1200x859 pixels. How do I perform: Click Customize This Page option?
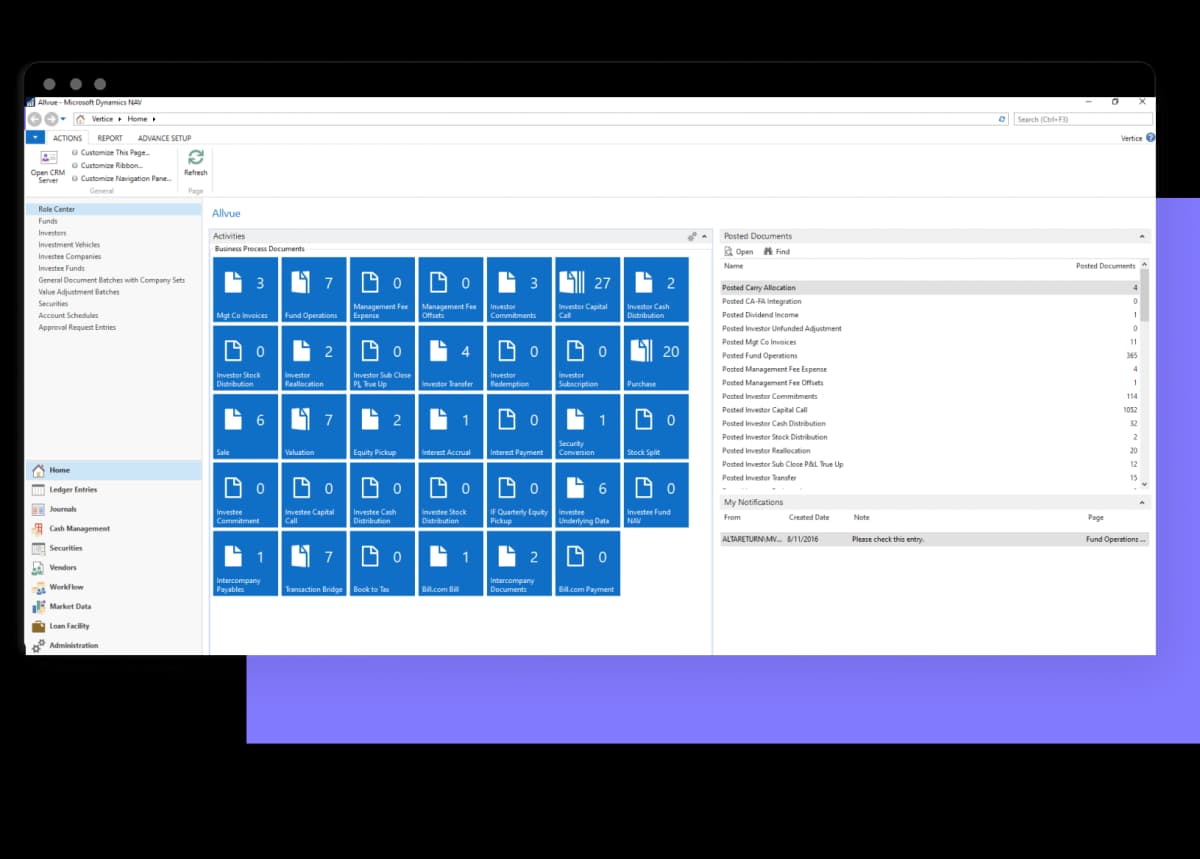(x=114, y=153)
